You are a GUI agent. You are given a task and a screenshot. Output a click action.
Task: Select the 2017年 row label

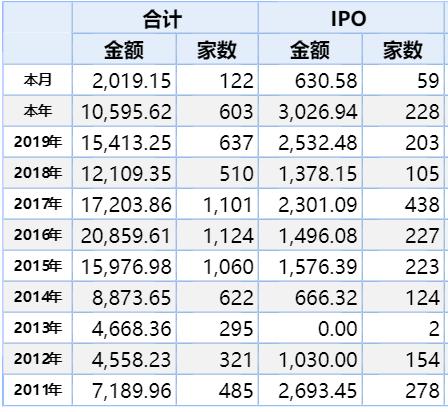[x=38, y=204]
